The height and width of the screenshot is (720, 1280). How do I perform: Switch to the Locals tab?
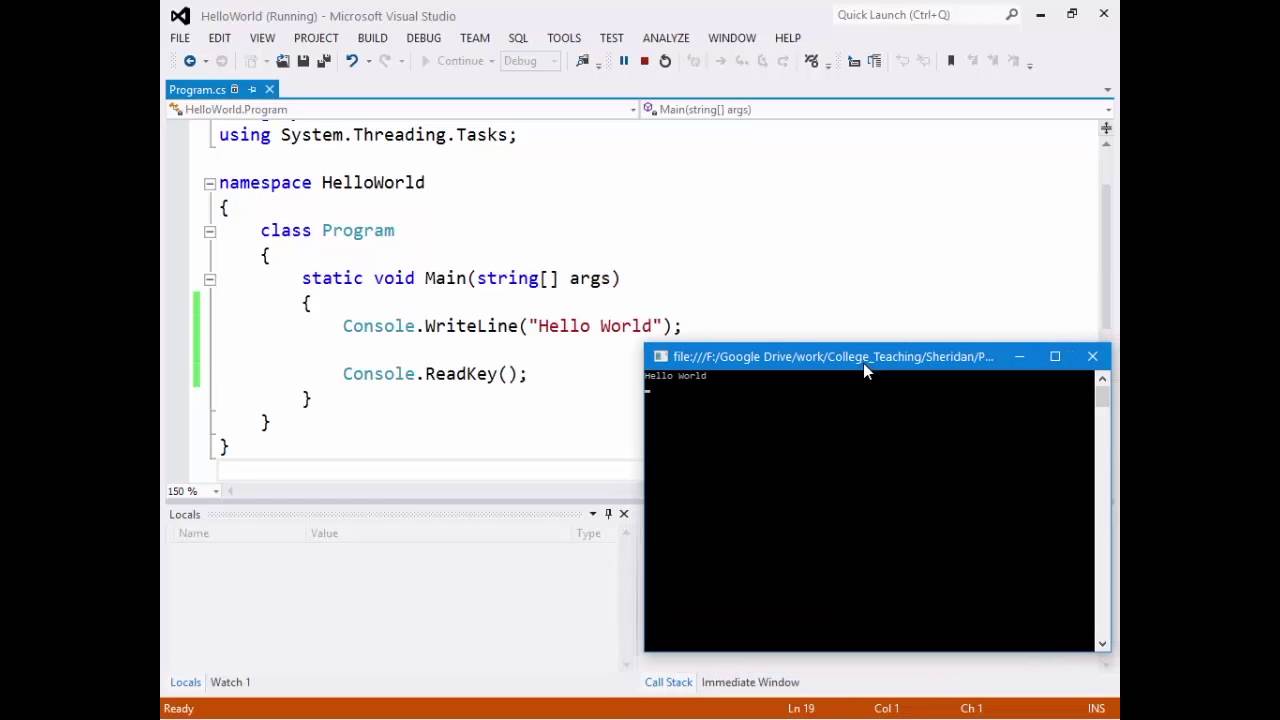185,682
